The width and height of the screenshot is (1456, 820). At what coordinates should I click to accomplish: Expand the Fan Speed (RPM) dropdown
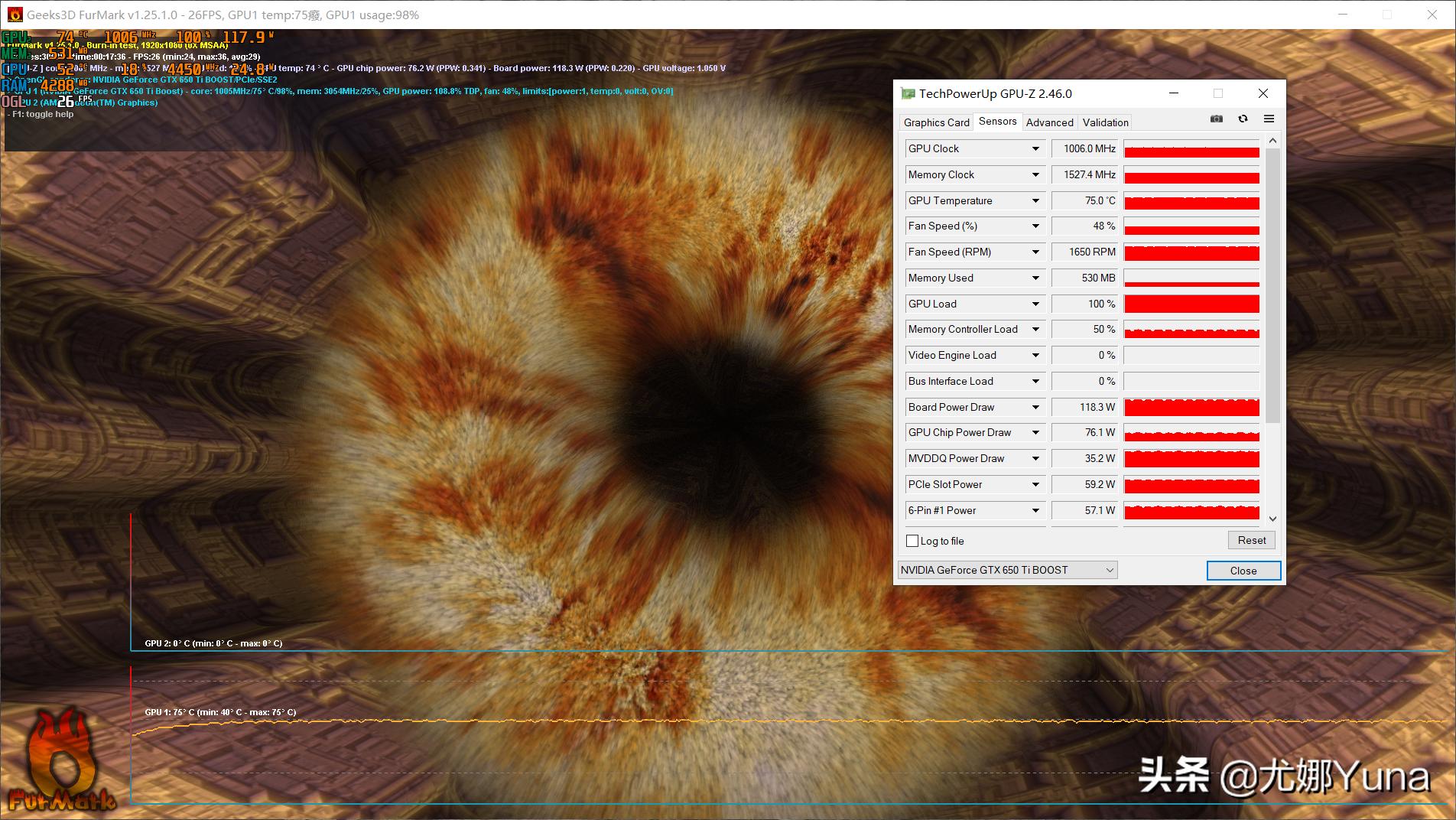pyautogui.click(x=1035, y=252)
